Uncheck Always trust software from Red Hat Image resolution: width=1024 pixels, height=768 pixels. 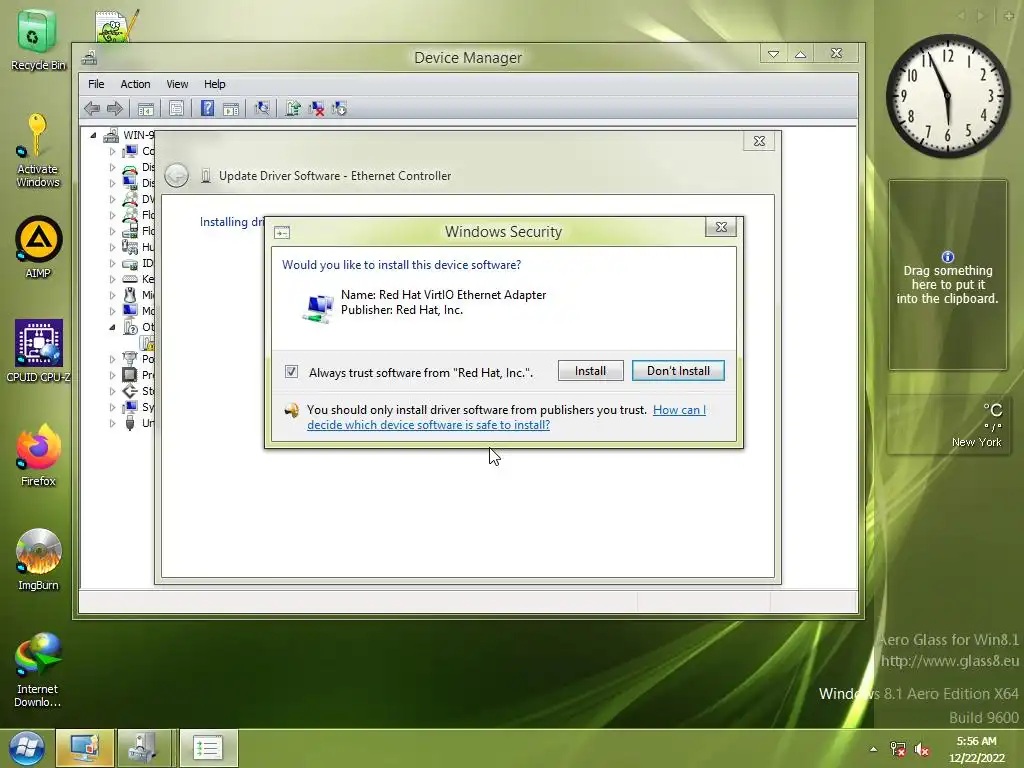coord(291,372)
